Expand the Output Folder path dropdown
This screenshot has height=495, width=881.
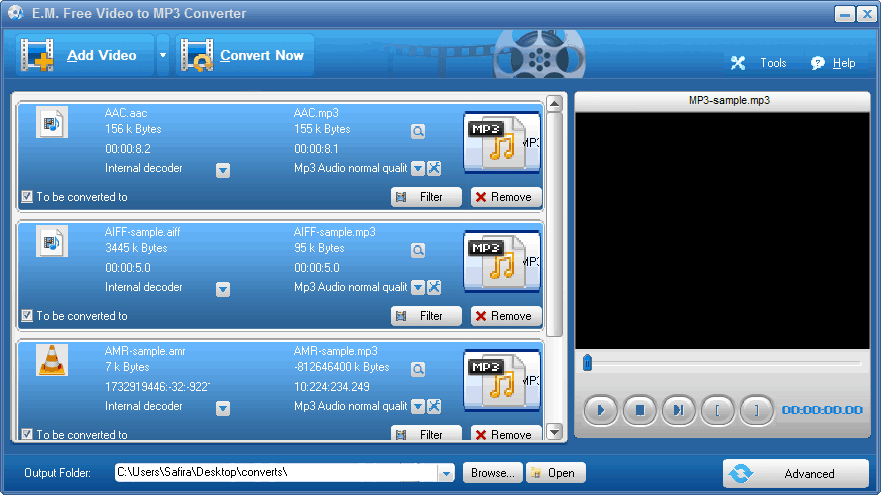pyautogui.click(x=446, y=473)
